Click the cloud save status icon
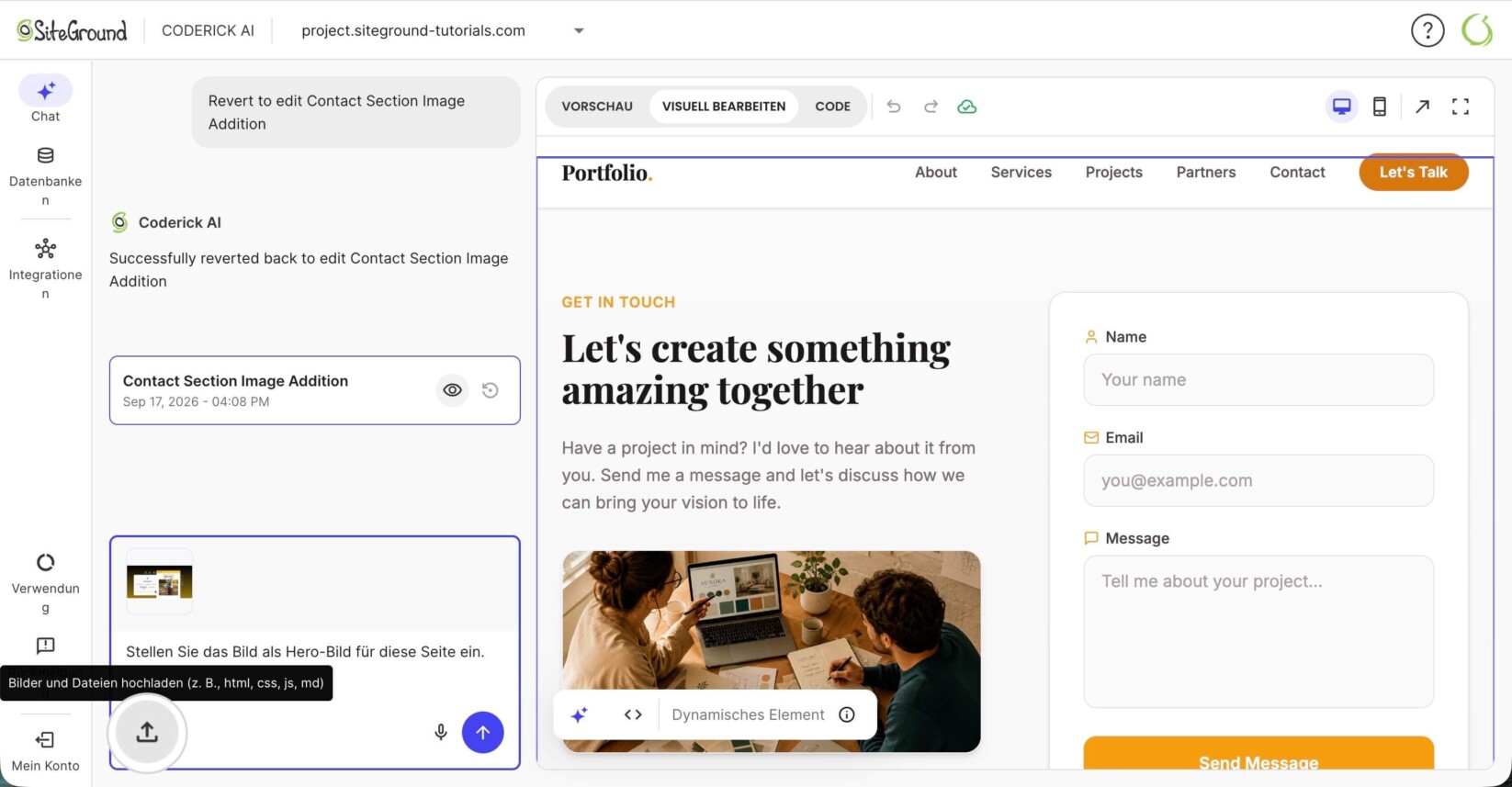This screenshot has width=1512, height=787. pos(967,107)
